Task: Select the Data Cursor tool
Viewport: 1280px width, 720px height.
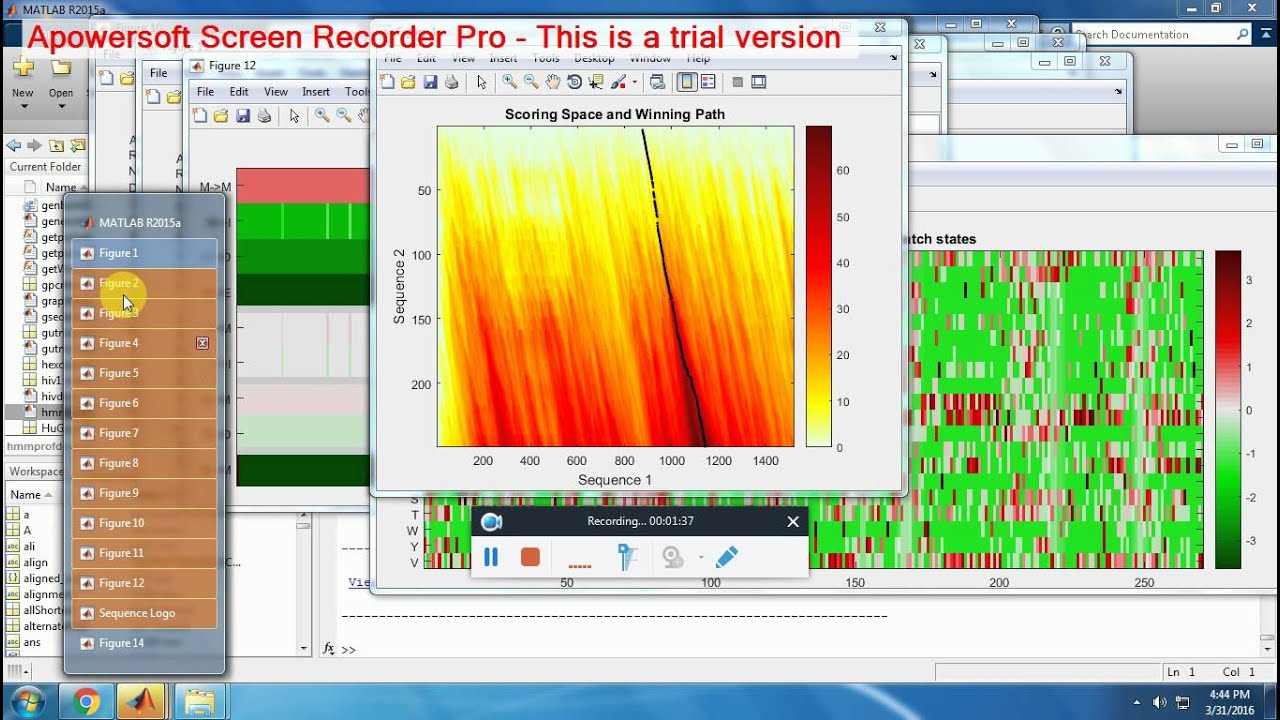Action: point(597,82)
